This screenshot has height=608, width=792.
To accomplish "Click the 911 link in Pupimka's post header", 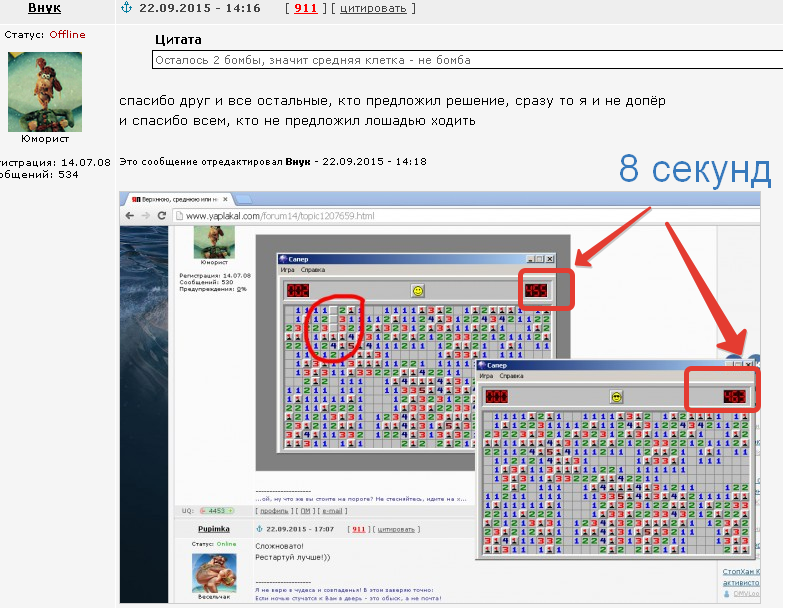I will click(359, 529).
